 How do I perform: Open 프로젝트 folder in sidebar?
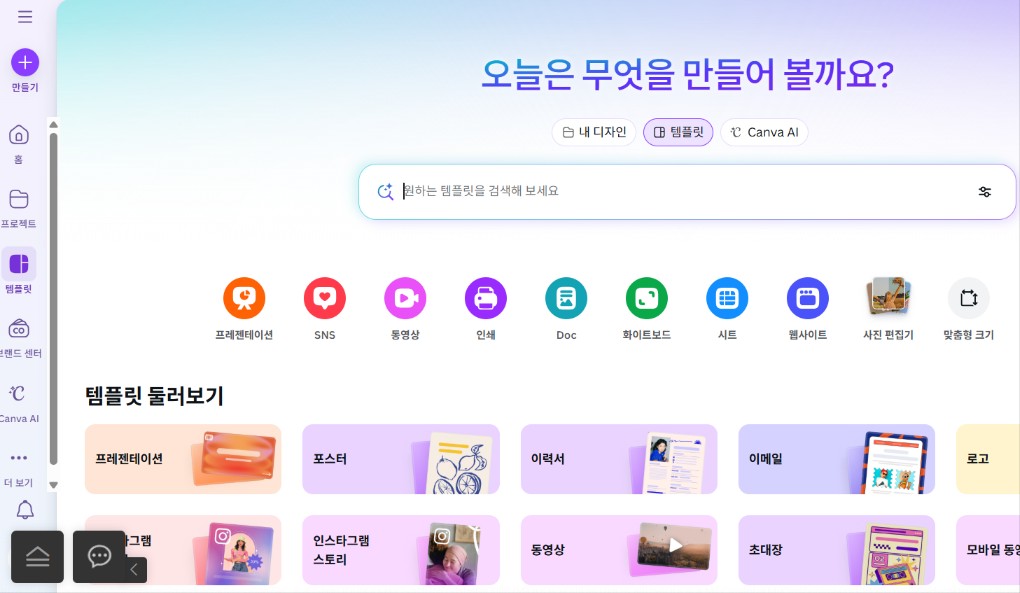tap(19, 199)
